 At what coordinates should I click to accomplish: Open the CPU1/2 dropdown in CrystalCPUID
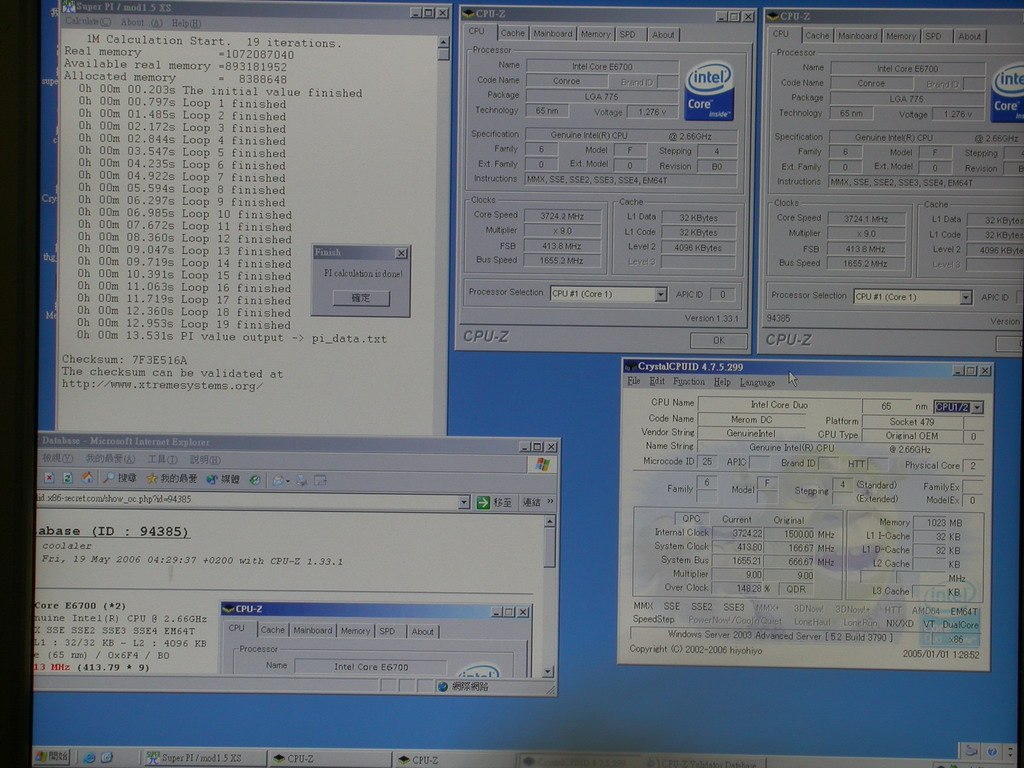coord(977,408)
